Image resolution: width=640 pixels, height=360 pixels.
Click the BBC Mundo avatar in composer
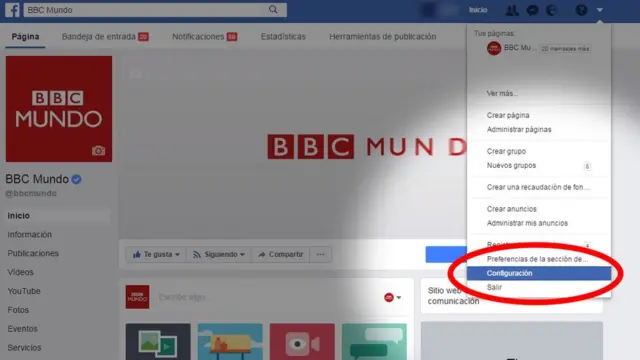(138, 297)
